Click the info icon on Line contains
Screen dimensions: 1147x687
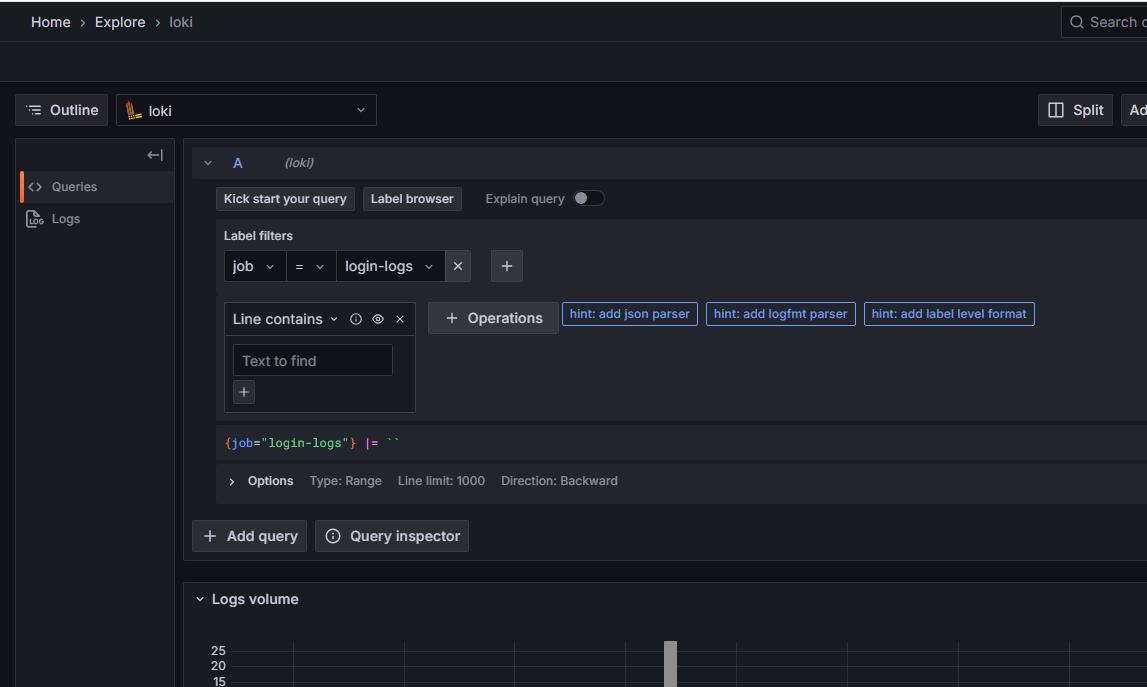click(356, 319)
